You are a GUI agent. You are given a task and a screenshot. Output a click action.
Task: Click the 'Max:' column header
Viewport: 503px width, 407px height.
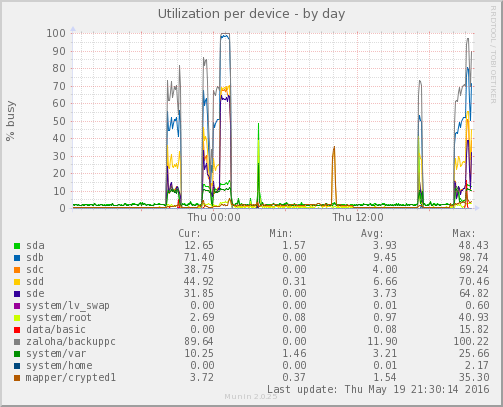(x=464, y=233)
